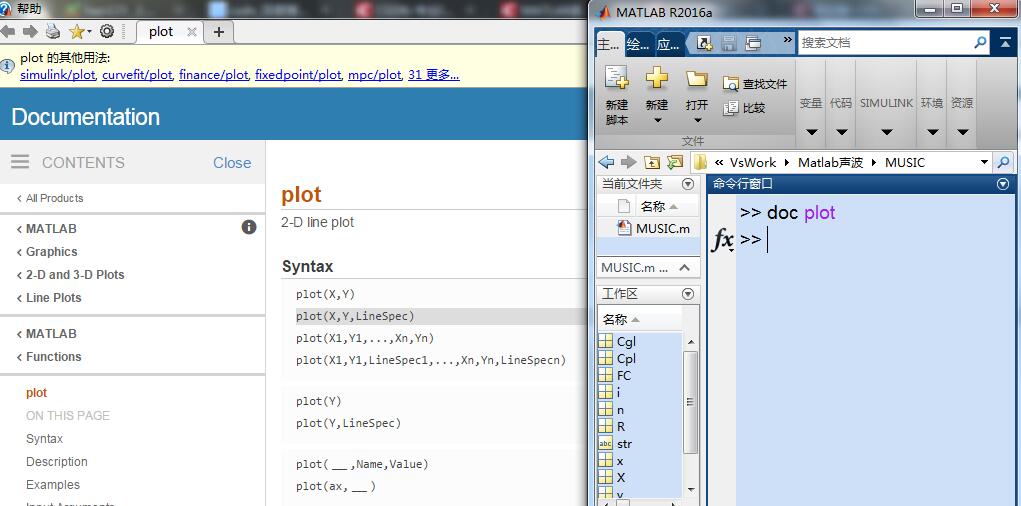Go forward in MATLAB folder toolbar
Screen dimensions: 1021x506
(x=628, y=162)
